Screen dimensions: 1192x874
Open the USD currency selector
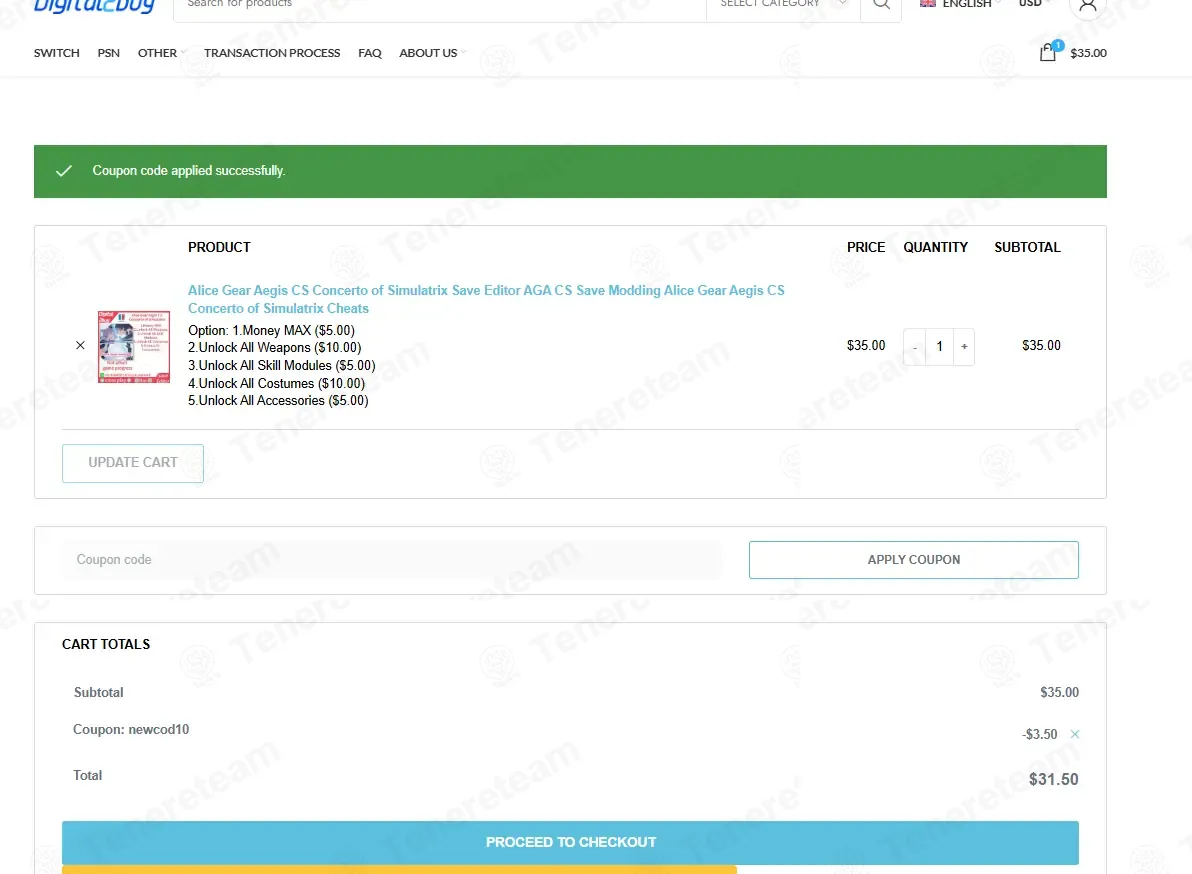[1035, 4]
